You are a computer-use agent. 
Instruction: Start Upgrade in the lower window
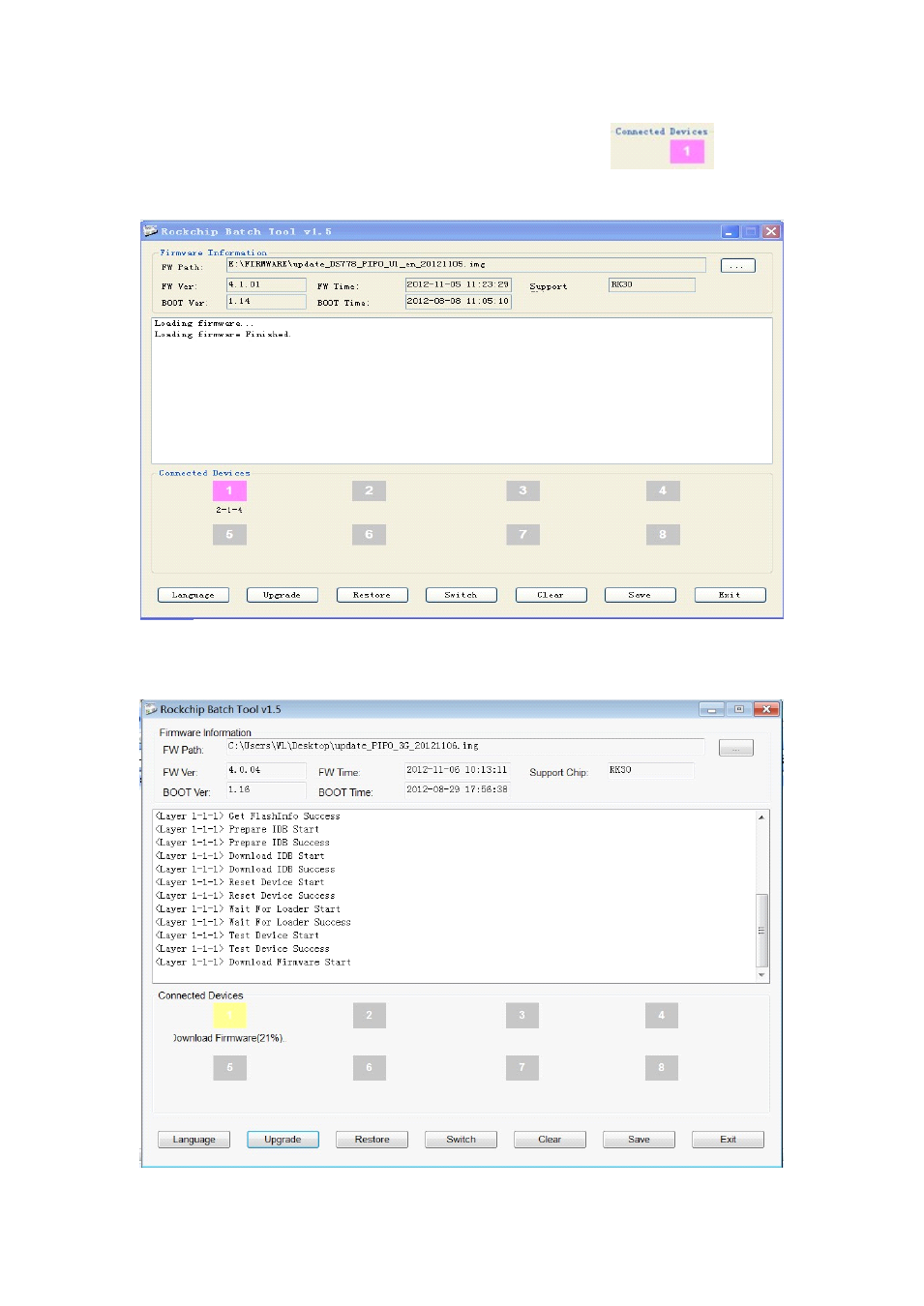283,1140
